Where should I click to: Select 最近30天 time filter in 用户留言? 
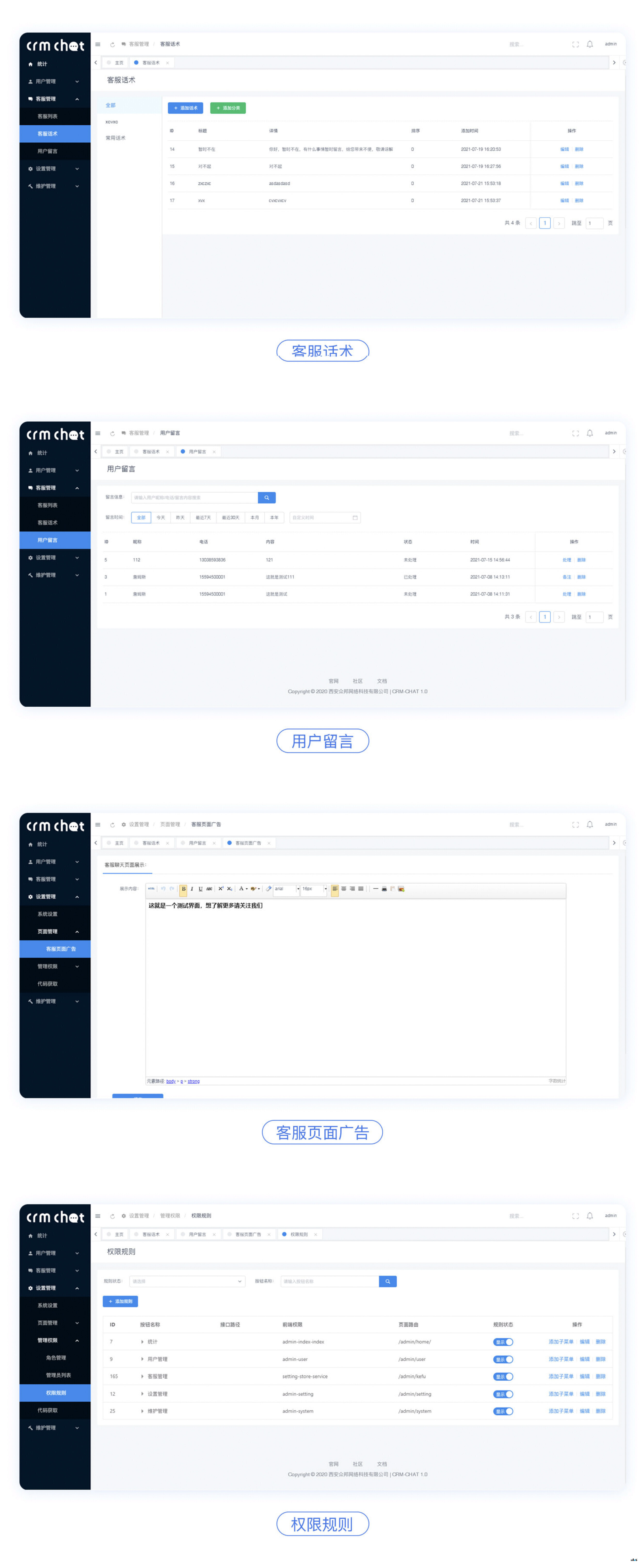click(x=231, y=517)
